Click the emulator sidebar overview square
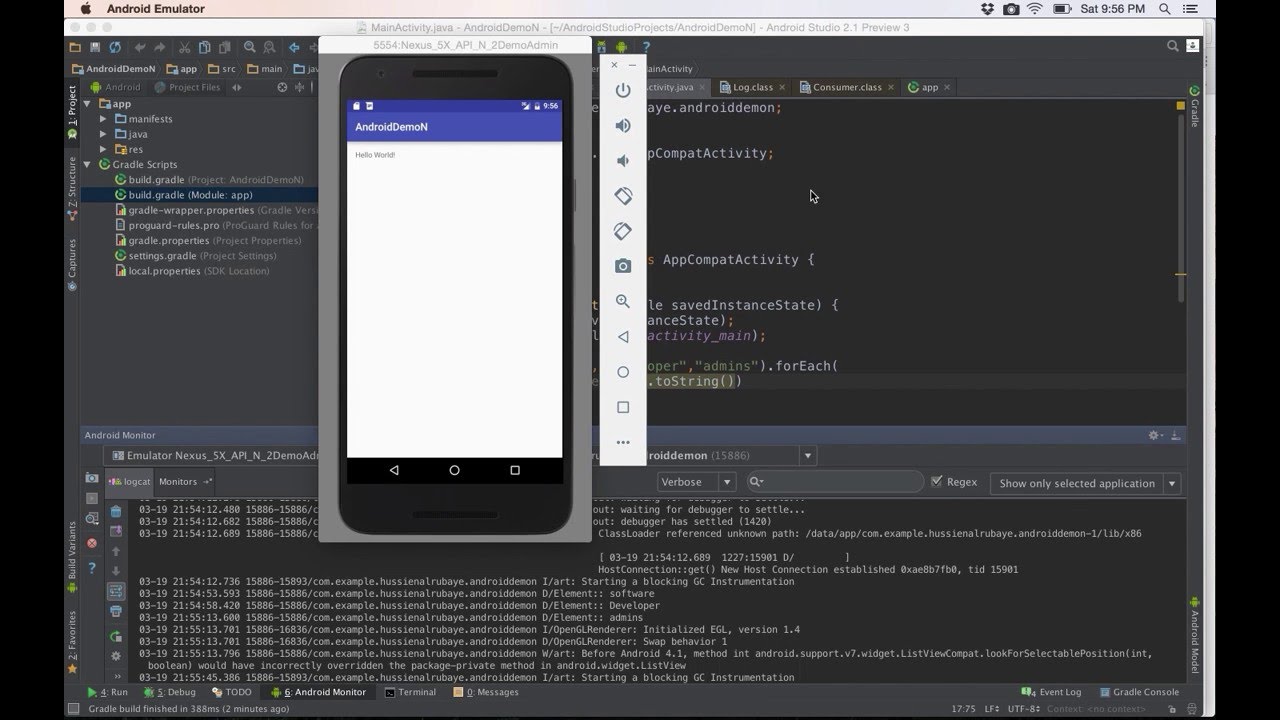Image resolution: width=1280 pixels, height=720 pixels. pos(623,407)
